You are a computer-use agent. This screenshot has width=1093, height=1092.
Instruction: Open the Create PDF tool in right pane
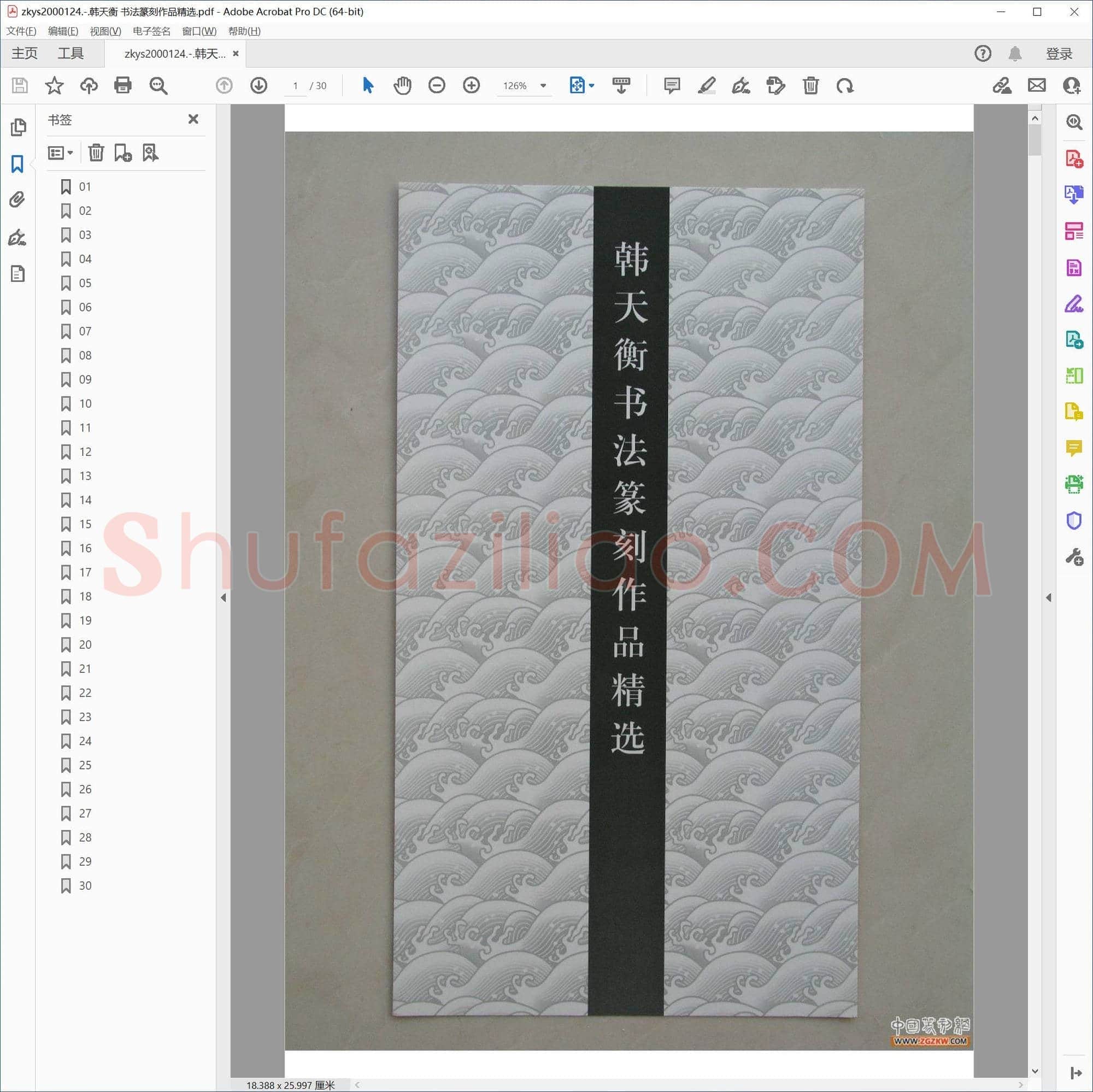[1074, 159]
